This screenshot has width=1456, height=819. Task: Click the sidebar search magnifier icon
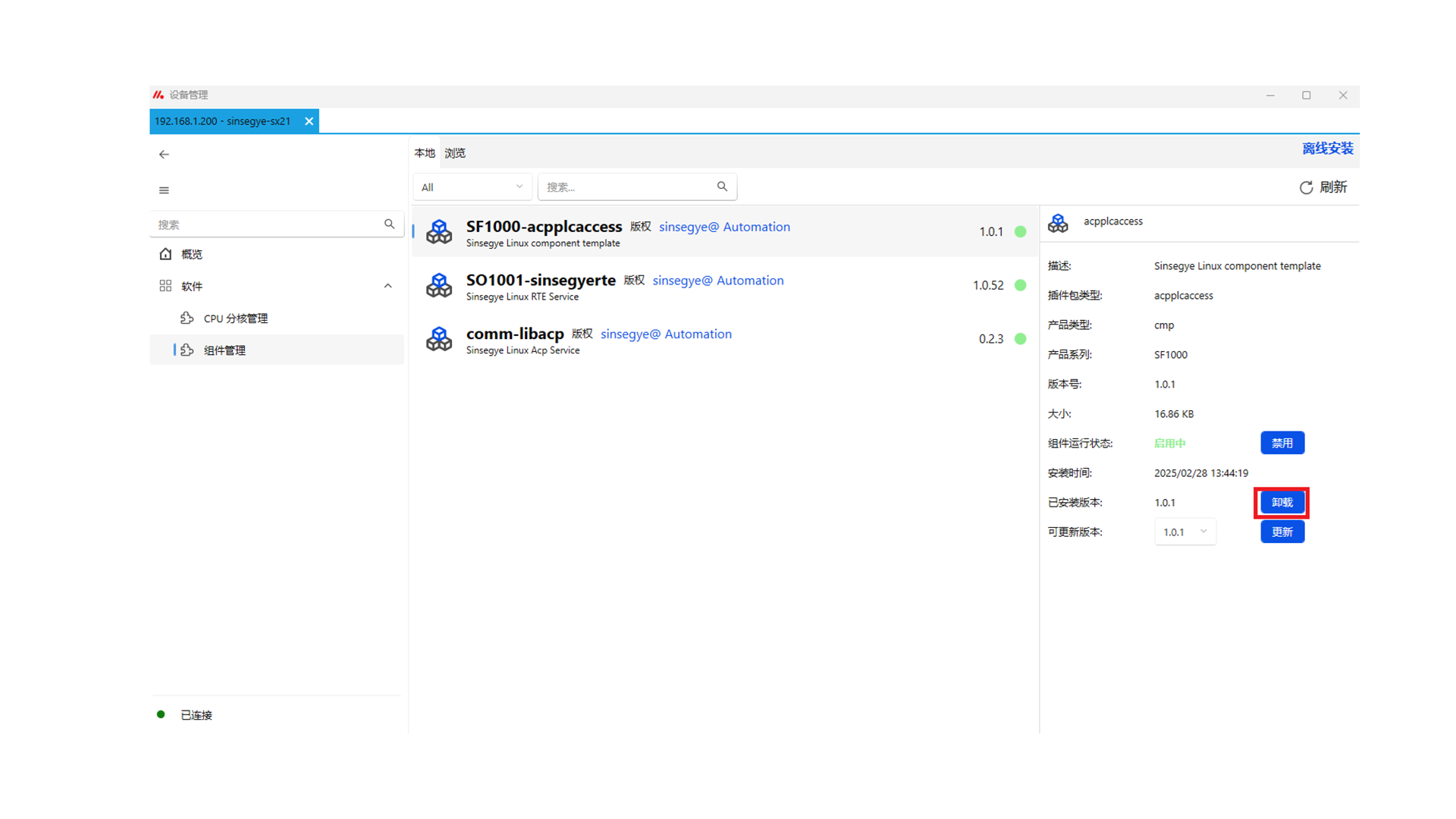tap(389, 224)
